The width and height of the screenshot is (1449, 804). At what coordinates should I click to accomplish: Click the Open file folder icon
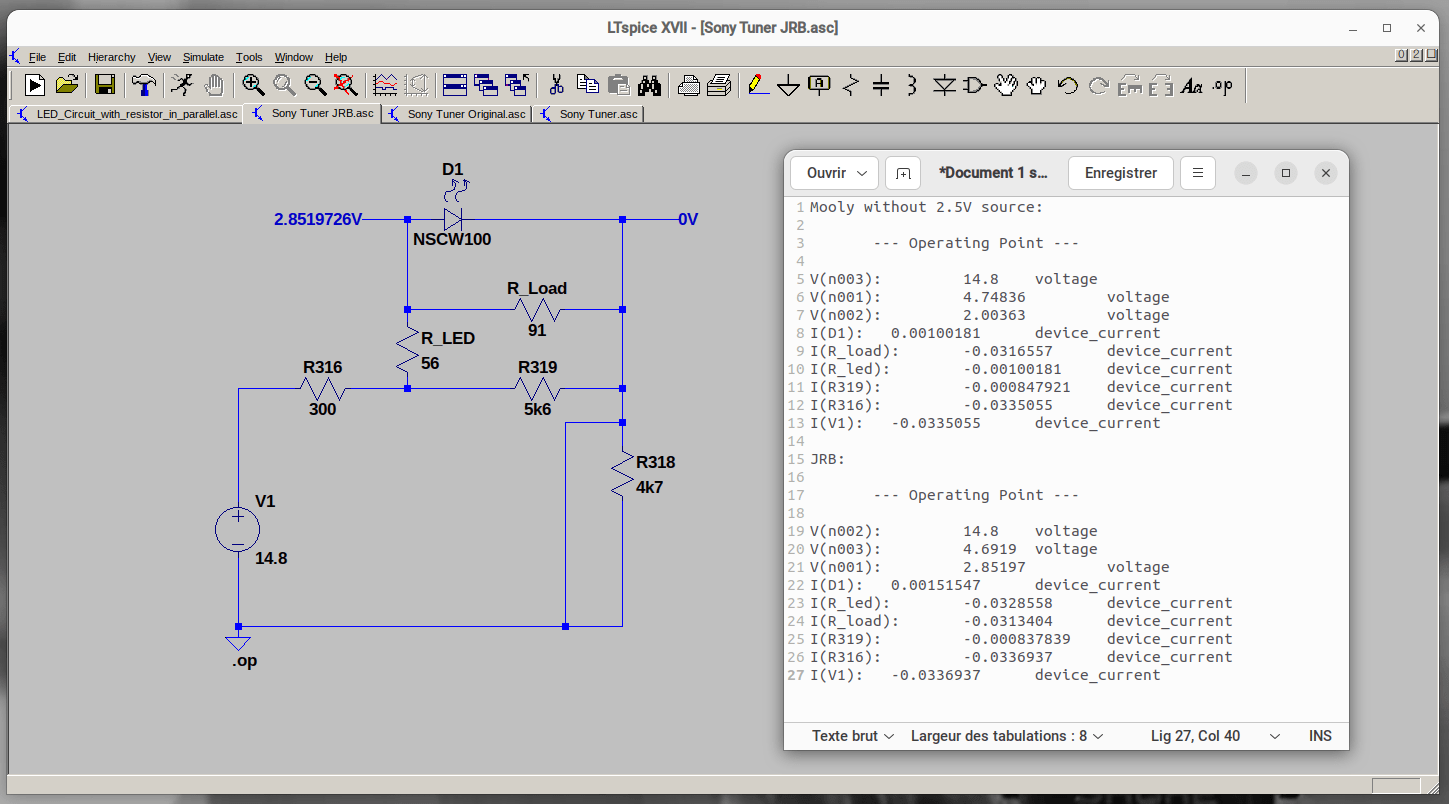point(67,85)
